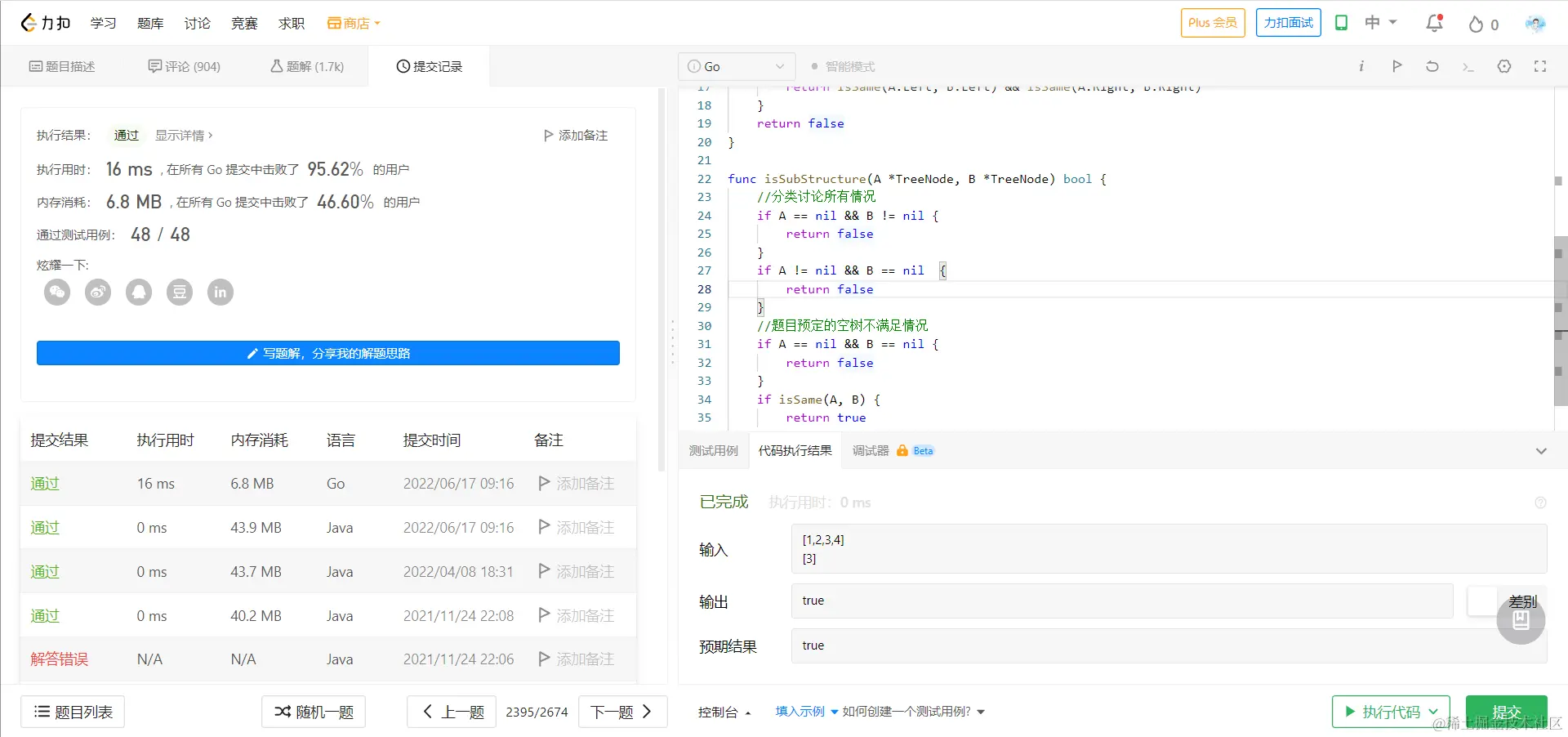Open the LeetCode 力扣 logo home
The height and width of the screenshot is (737, 1568).
(x=46, y=23)
